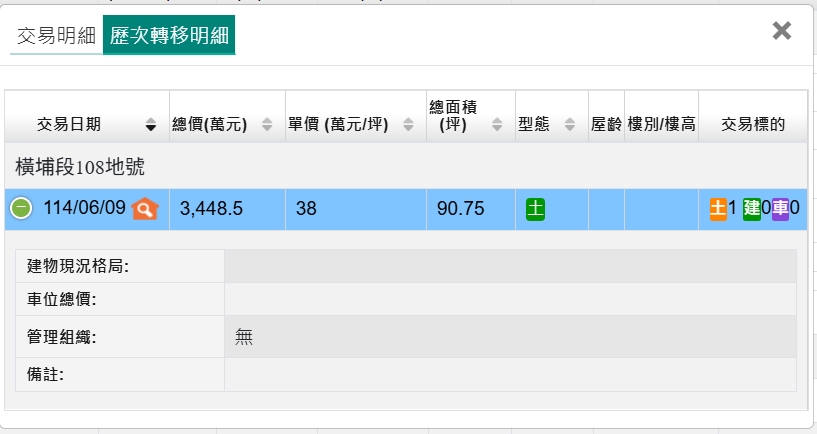817x434 pixels.
Task: Click the green 建 building count icon
Action: tap(751, 209)
